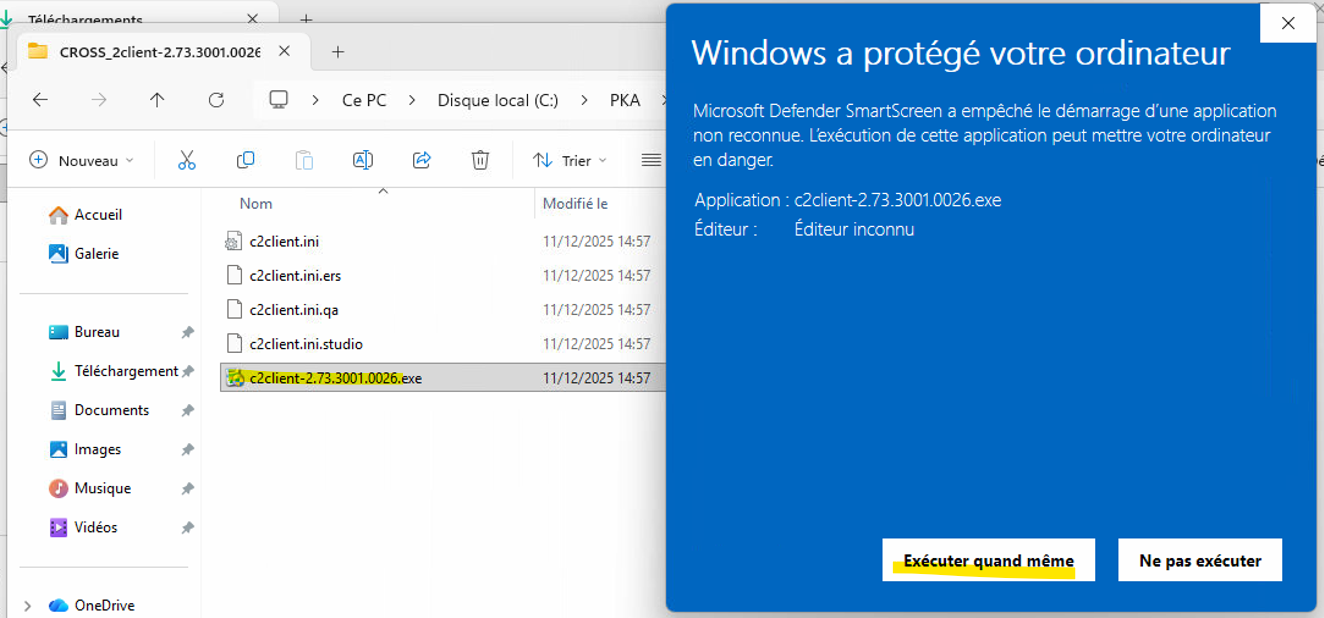Click the pin icon next to Documents
This screenshot has width=1324, height=618.
coord(187,410)
